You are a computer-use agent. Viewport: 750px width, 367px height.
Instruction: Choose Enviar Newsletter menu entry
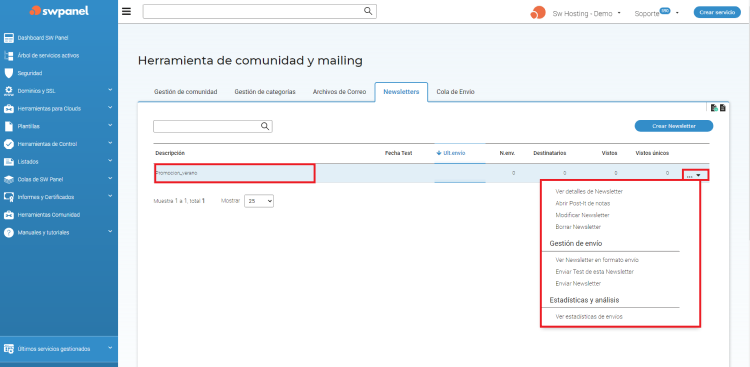pos(578,284)
